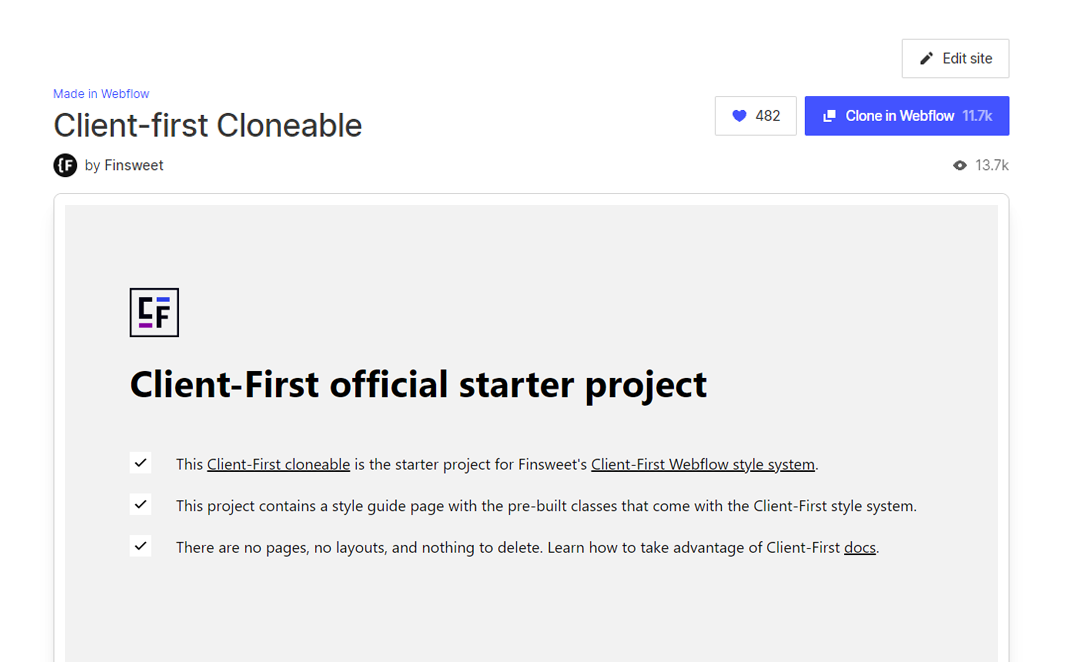Click the third checkmark box
Viewport: 1065px width, 662px height.
click(141, 546)
